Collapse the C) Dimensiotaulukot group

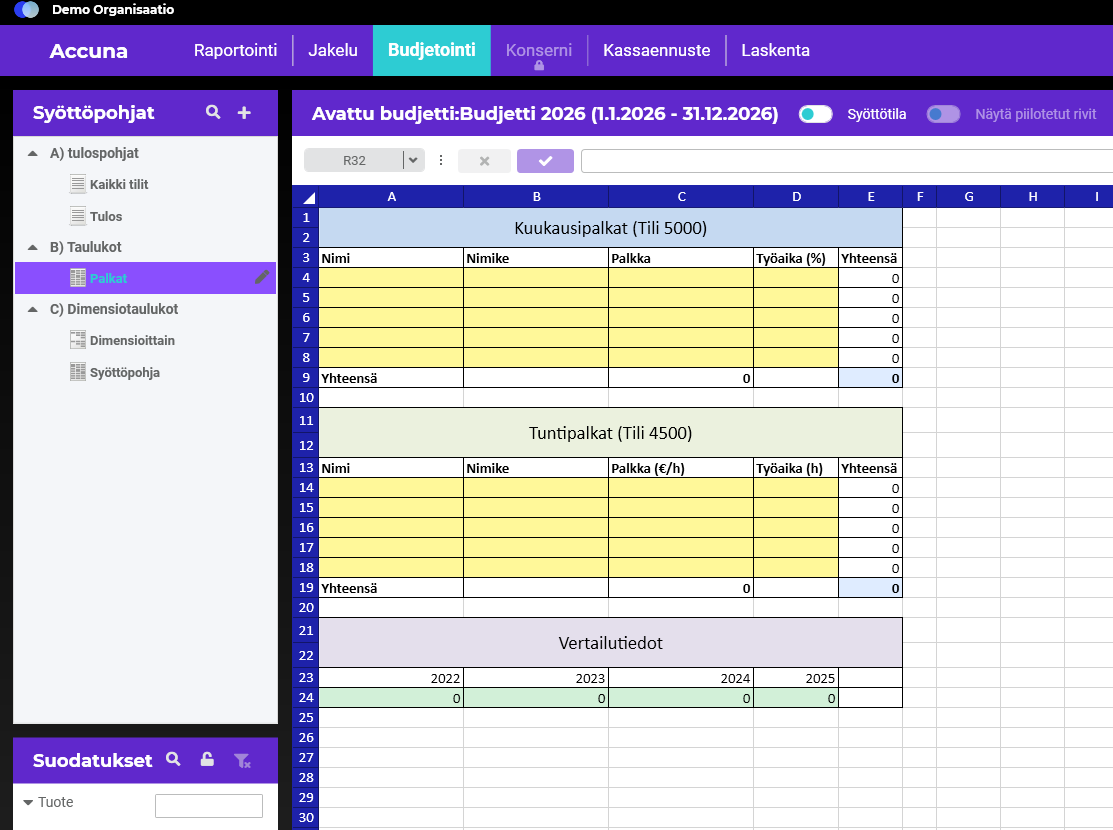33,310
